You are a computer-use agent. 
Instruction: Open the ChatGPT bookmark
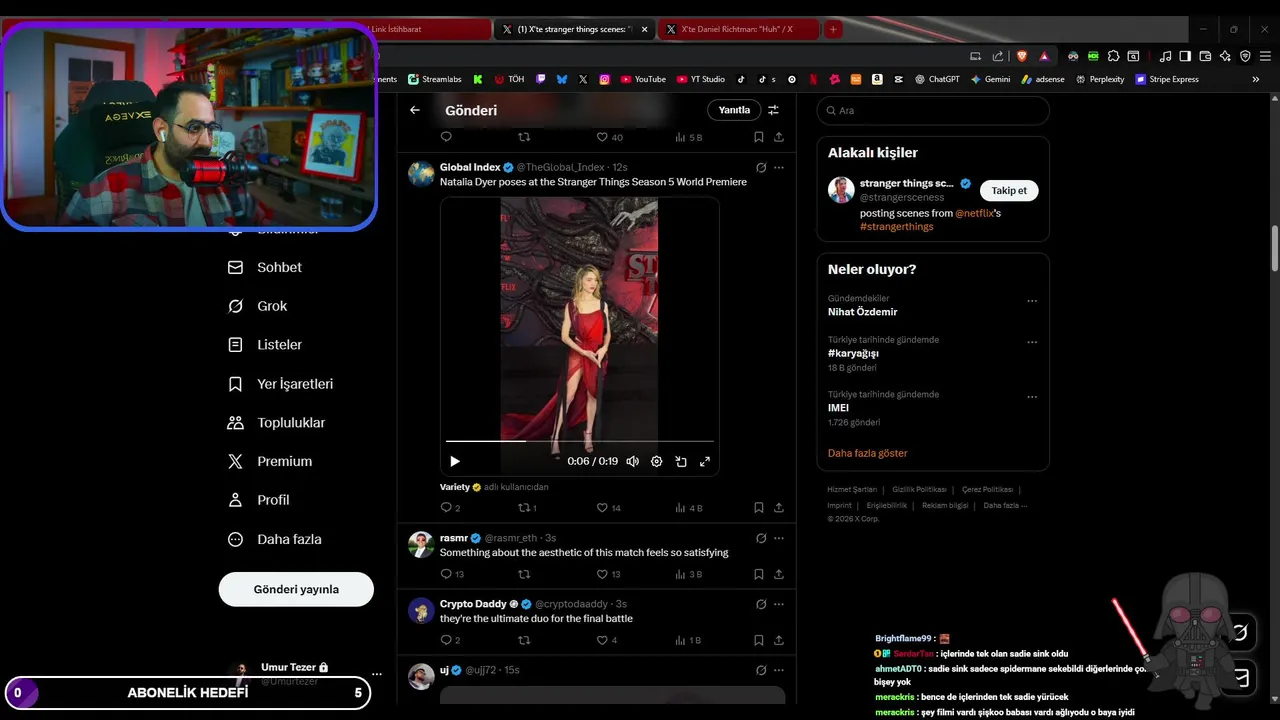936,79
